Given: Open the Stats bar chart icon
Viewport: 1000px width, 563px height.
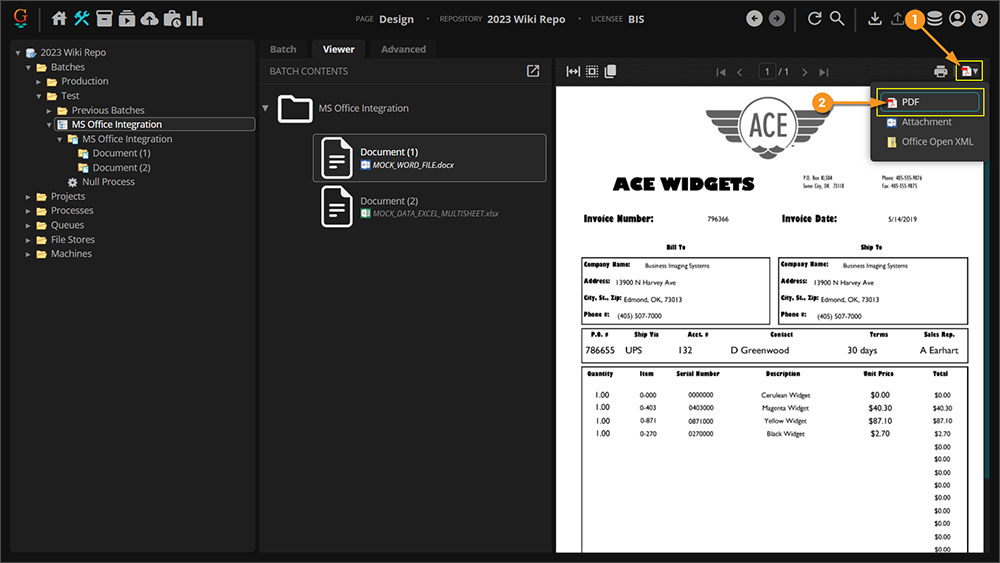Looking at the screenshot, I should pos(194,18).
